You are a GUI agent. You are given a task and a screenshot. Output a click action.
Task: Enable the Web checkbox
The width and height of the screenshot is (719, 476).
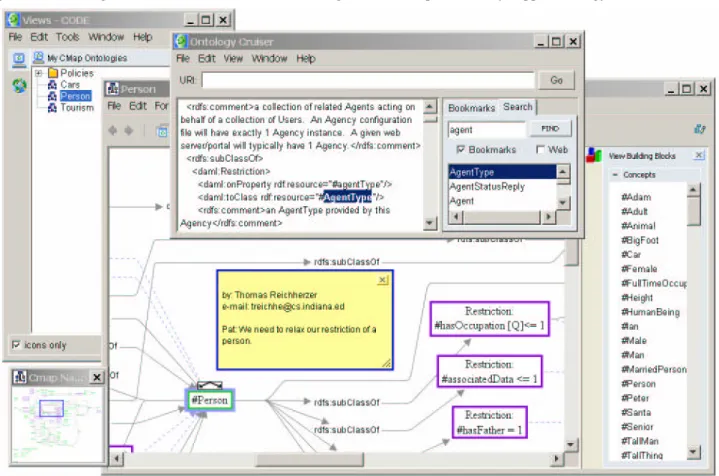tap(540, 149)
